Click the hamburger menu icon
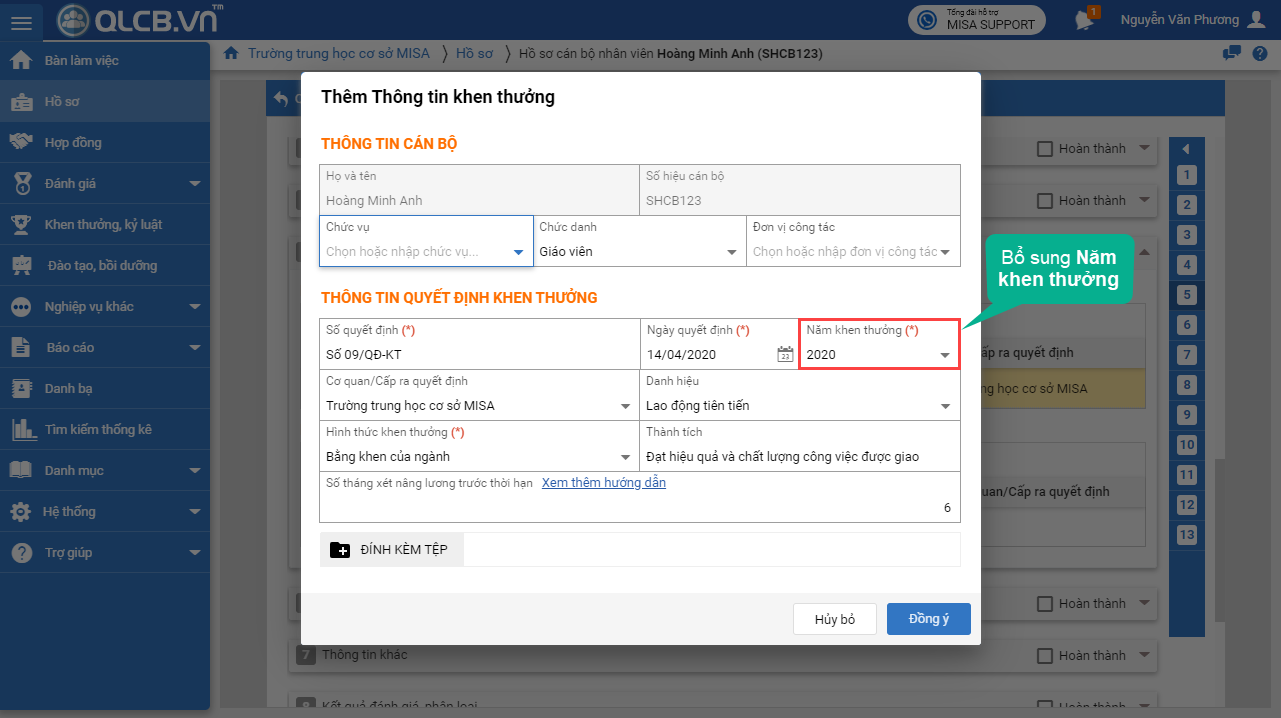This screenshot has height=718, width=1281. pyautogui.click(x=21, y=22)
